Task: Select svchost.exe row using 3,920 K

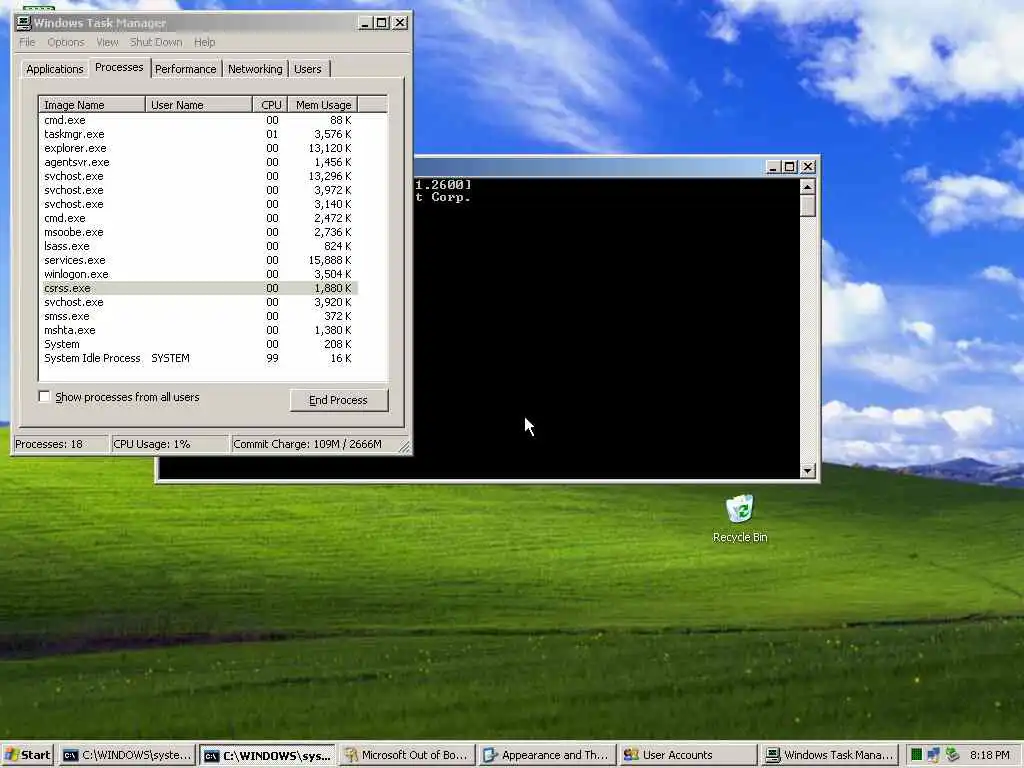Action: 198,302
